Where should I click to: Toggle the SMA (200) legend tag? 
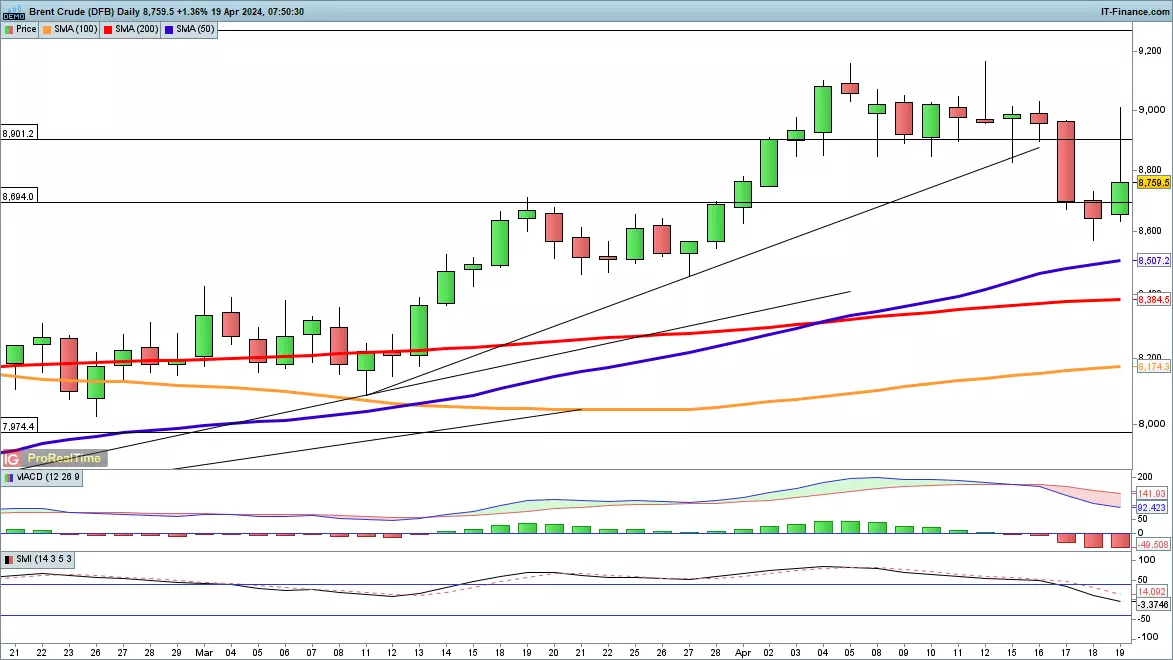tap(131, 29)
